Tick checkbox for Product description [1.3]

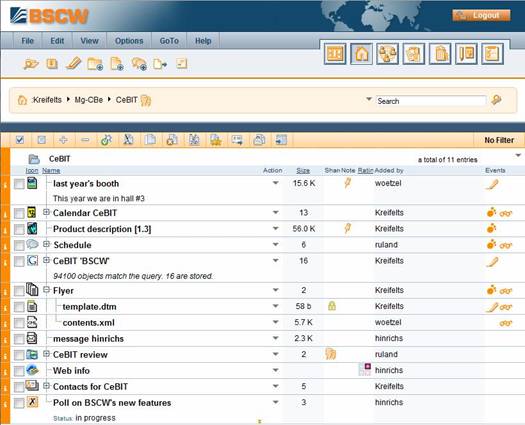19,229
